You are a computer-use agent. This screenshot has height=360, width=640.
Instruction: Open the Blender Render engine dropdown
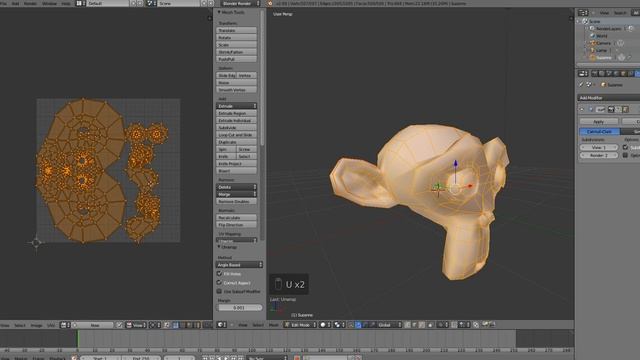(240, 3)
